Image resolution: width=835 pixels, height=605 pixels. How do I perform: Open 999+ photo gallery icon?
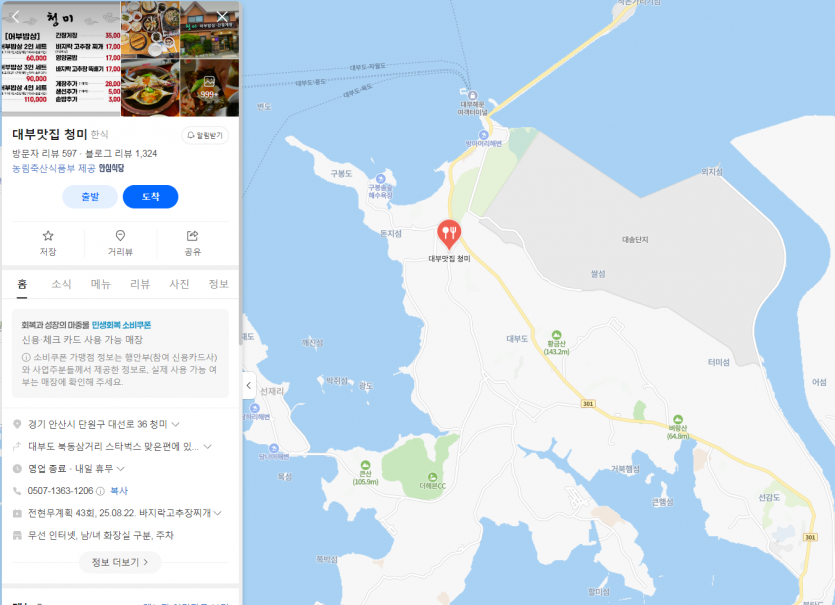(209, 87)
